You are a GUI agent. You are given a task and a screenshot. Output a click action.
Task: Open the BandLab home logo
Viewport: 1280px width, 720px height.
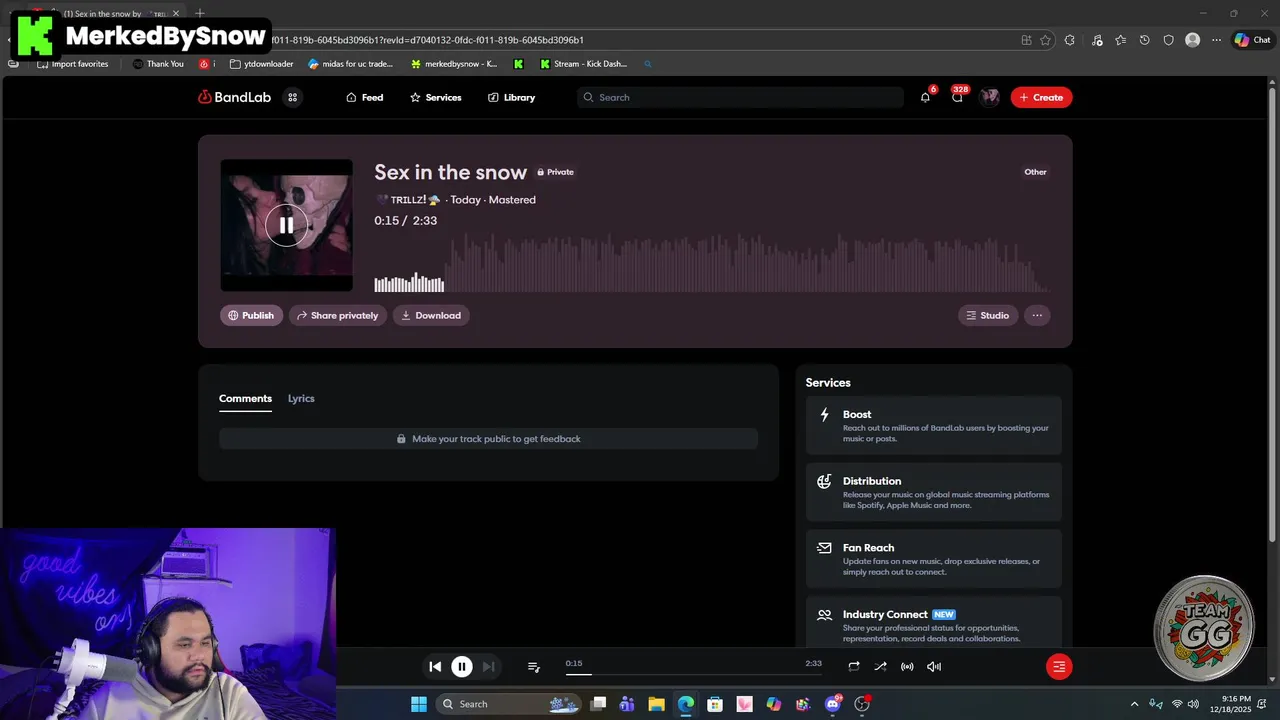pos(234,97)
